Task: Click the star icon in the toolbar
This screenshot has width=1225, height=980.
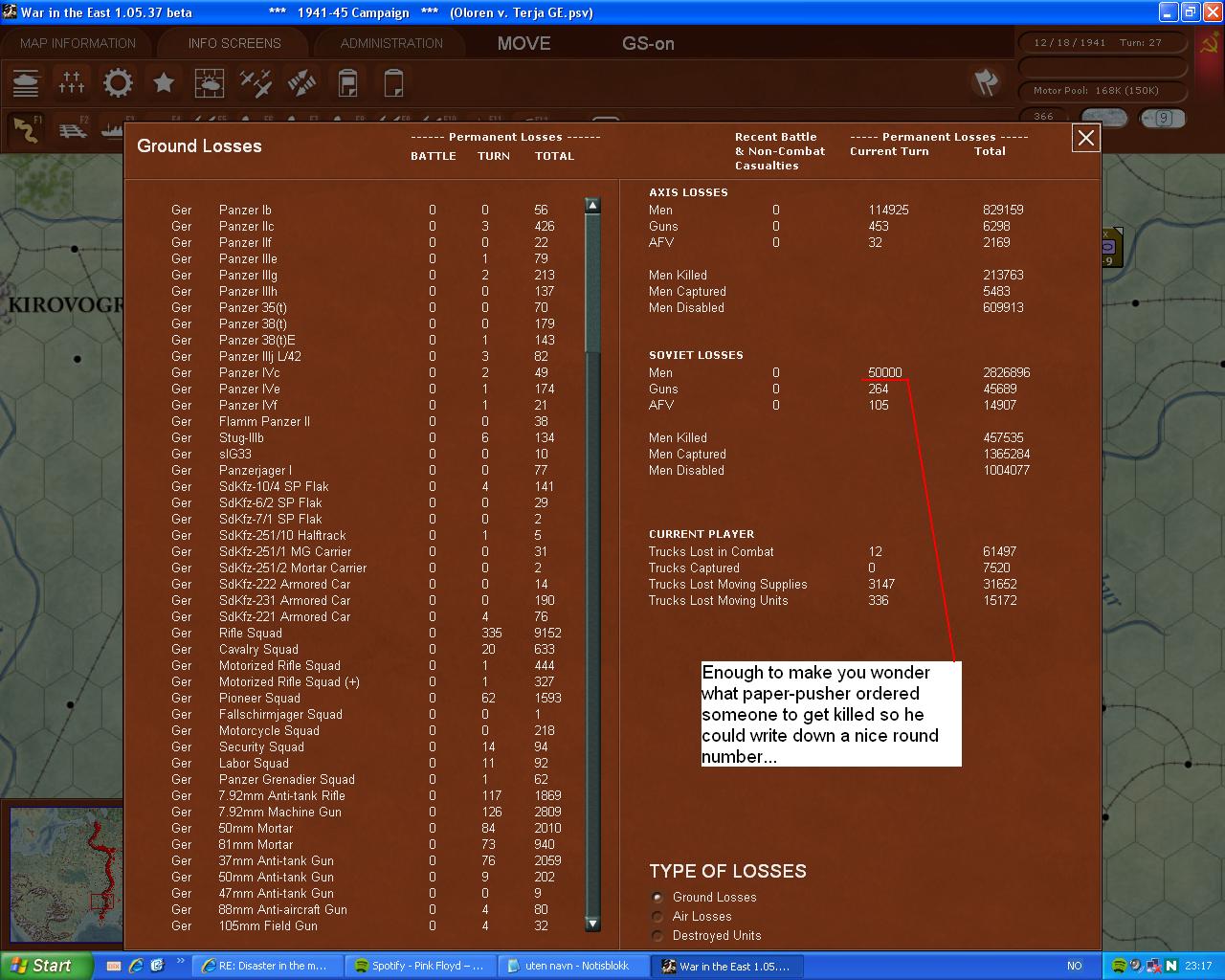Action: (x=164, y=83)
